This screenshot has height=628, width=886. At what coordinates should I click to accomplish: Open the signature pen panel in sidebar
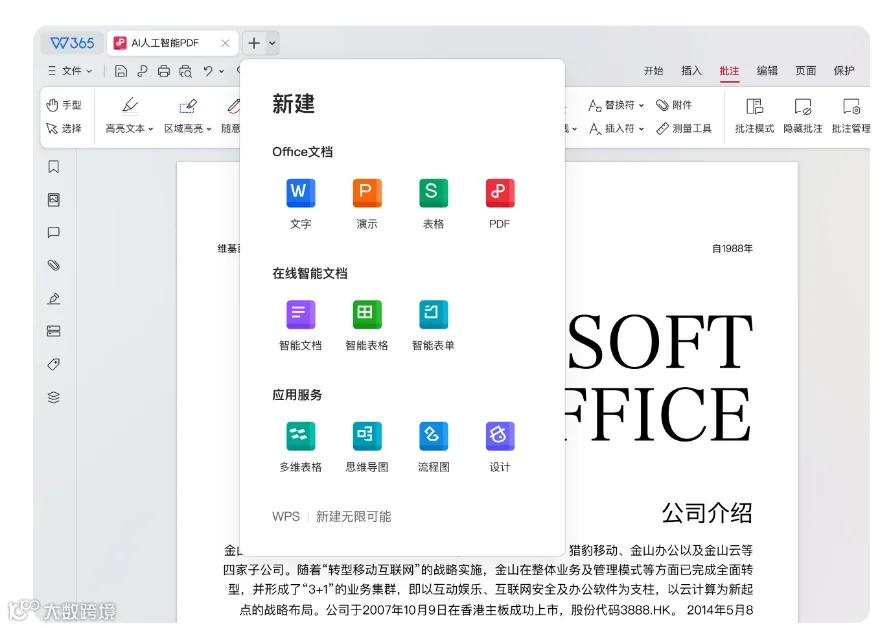pyautogui.click(x=54, y=298)
